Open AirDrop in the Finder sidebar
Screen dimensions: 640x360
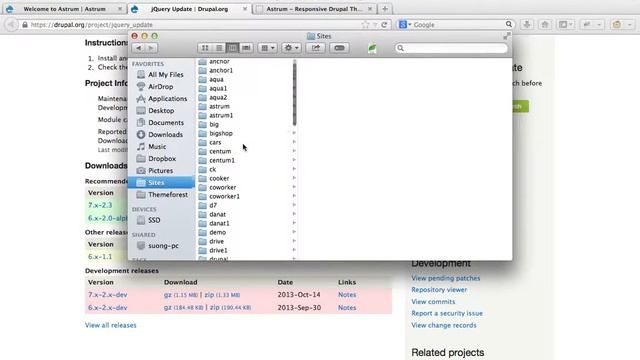[x=161, y=87]
